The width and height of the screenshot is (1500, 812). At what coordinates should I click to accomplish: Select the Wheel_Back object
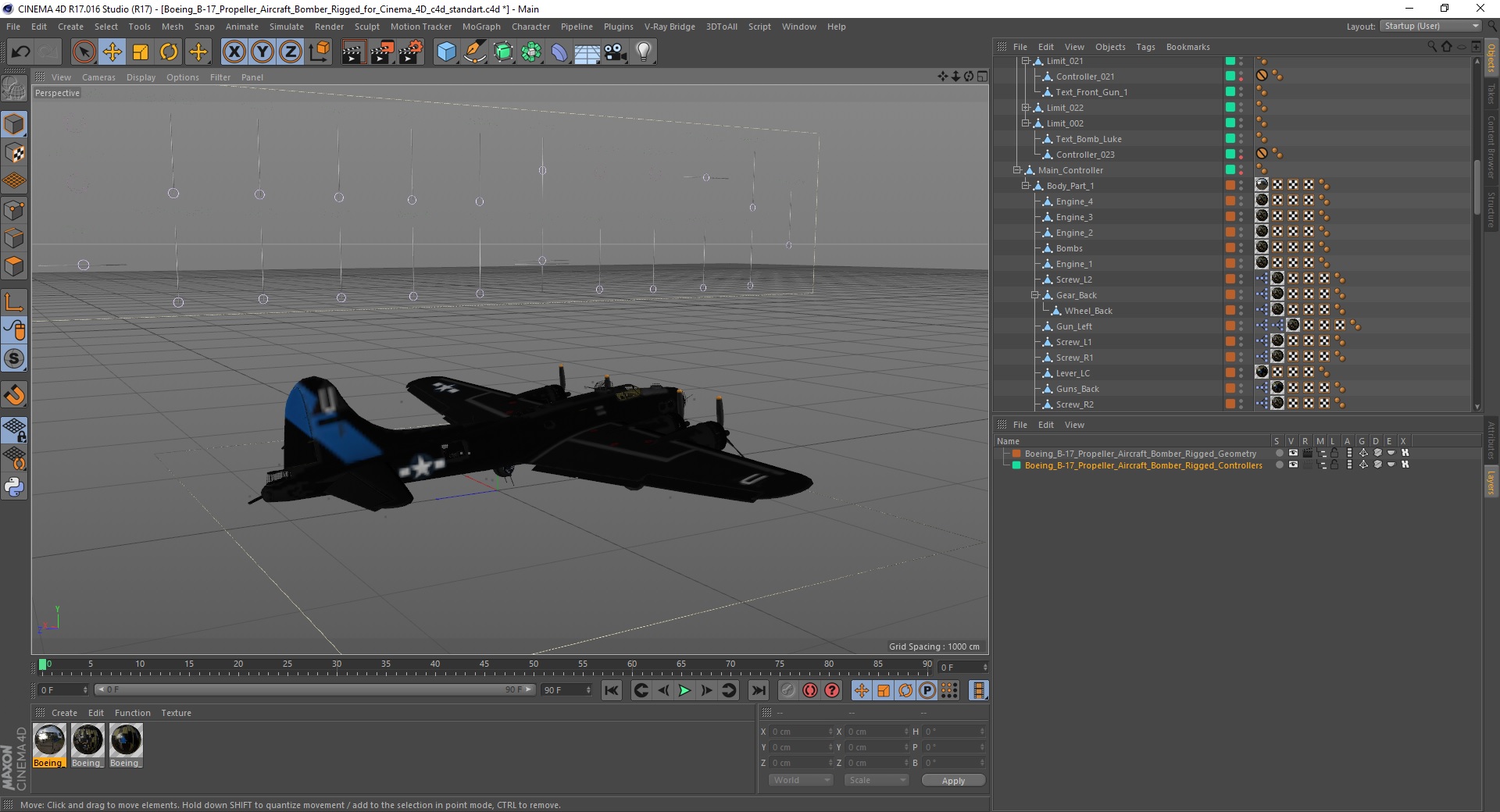pos(1088,311)
